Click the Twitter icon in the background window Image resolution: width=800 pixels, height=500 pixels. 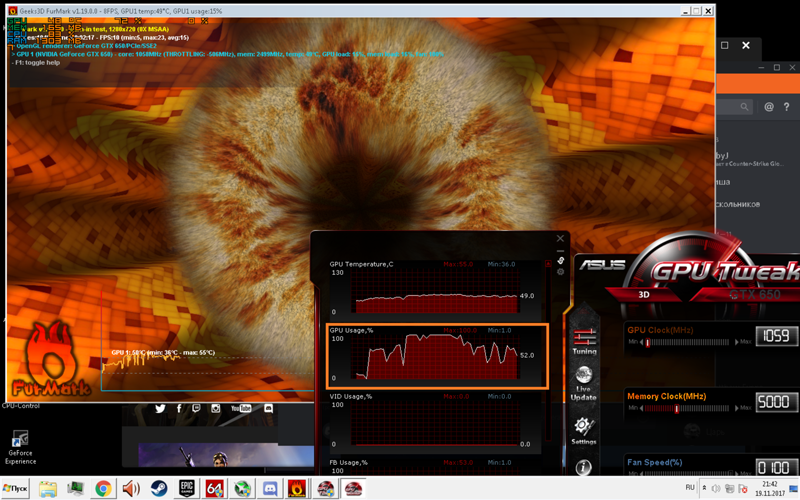(x=160, y=409)
